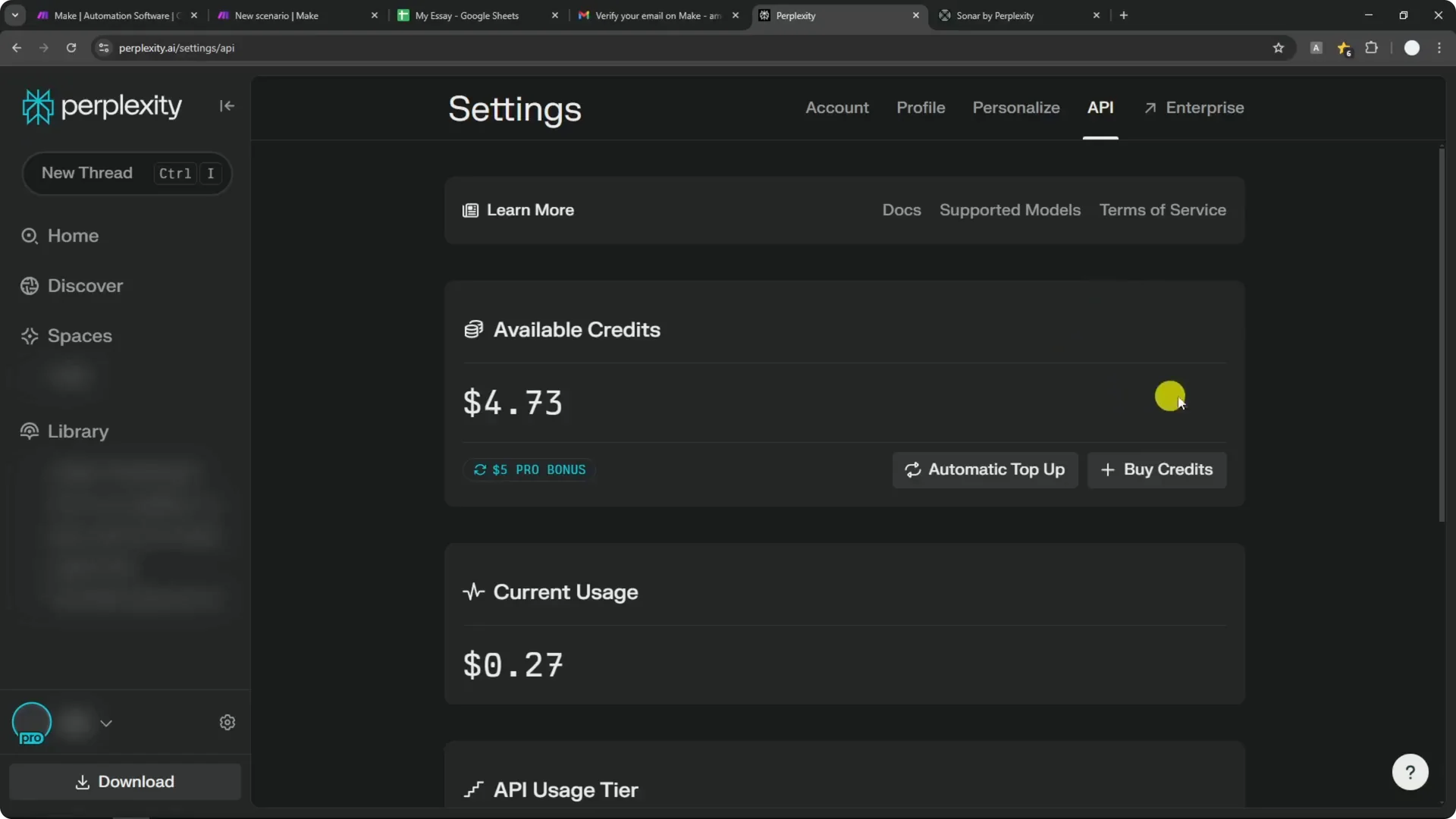Expand the account chevron near the pro avatar
The height and width of the screenshot is (819, 1456).
[x=106, y=722]
